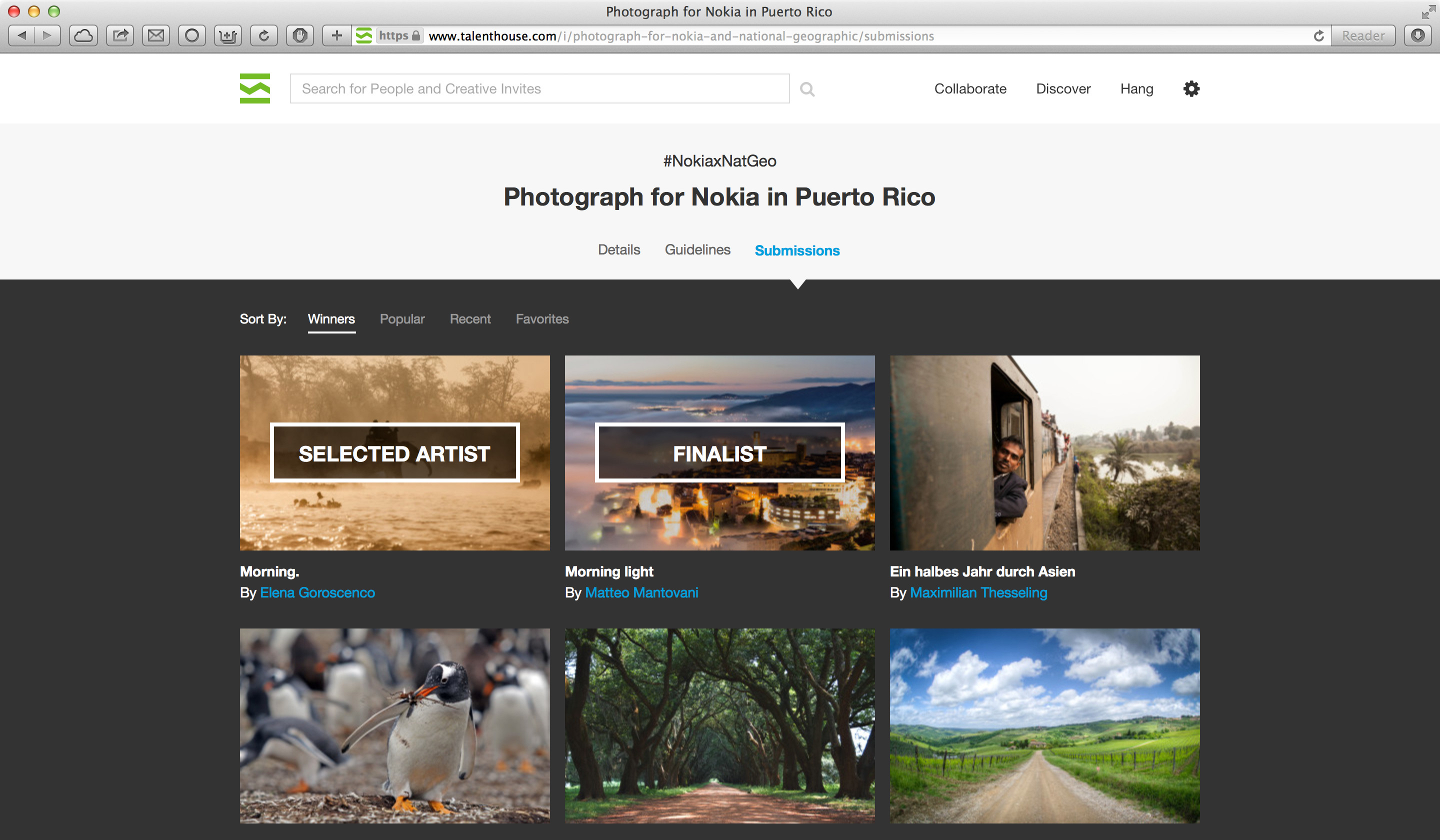This screenshot has width=1440, height=840.
Task: Click the https lock indicator
Action: (399, 35)
